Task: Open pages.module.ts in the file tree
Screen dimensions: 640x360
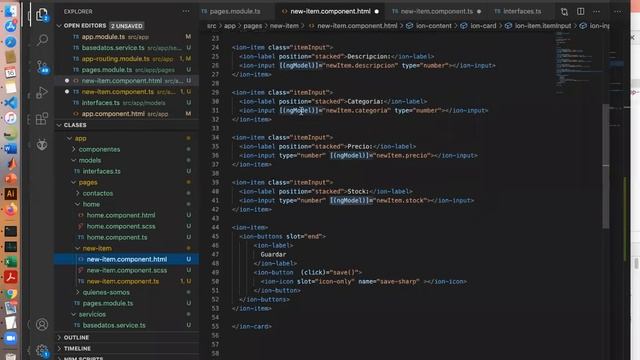Action: click(x=127, y=303)
